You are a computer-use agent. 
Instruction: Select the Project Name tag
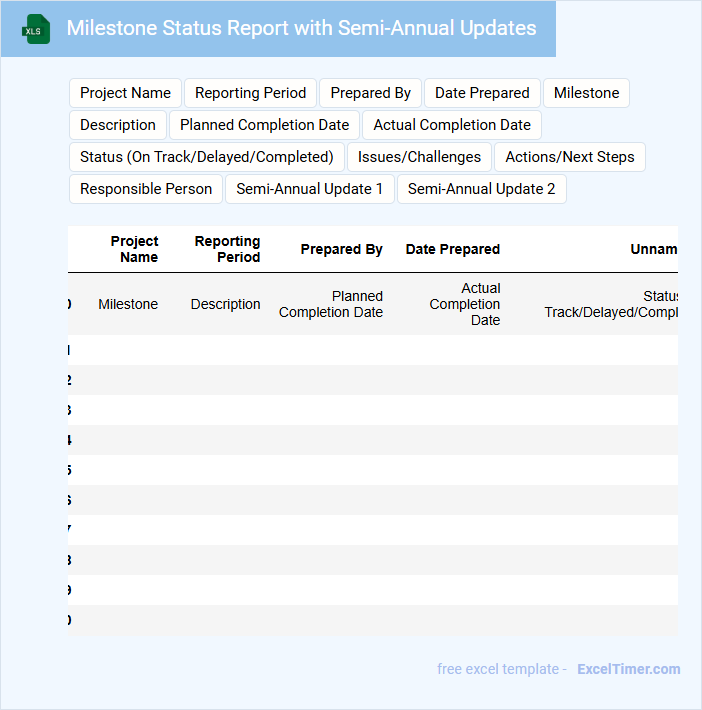(x=125, y=93)
